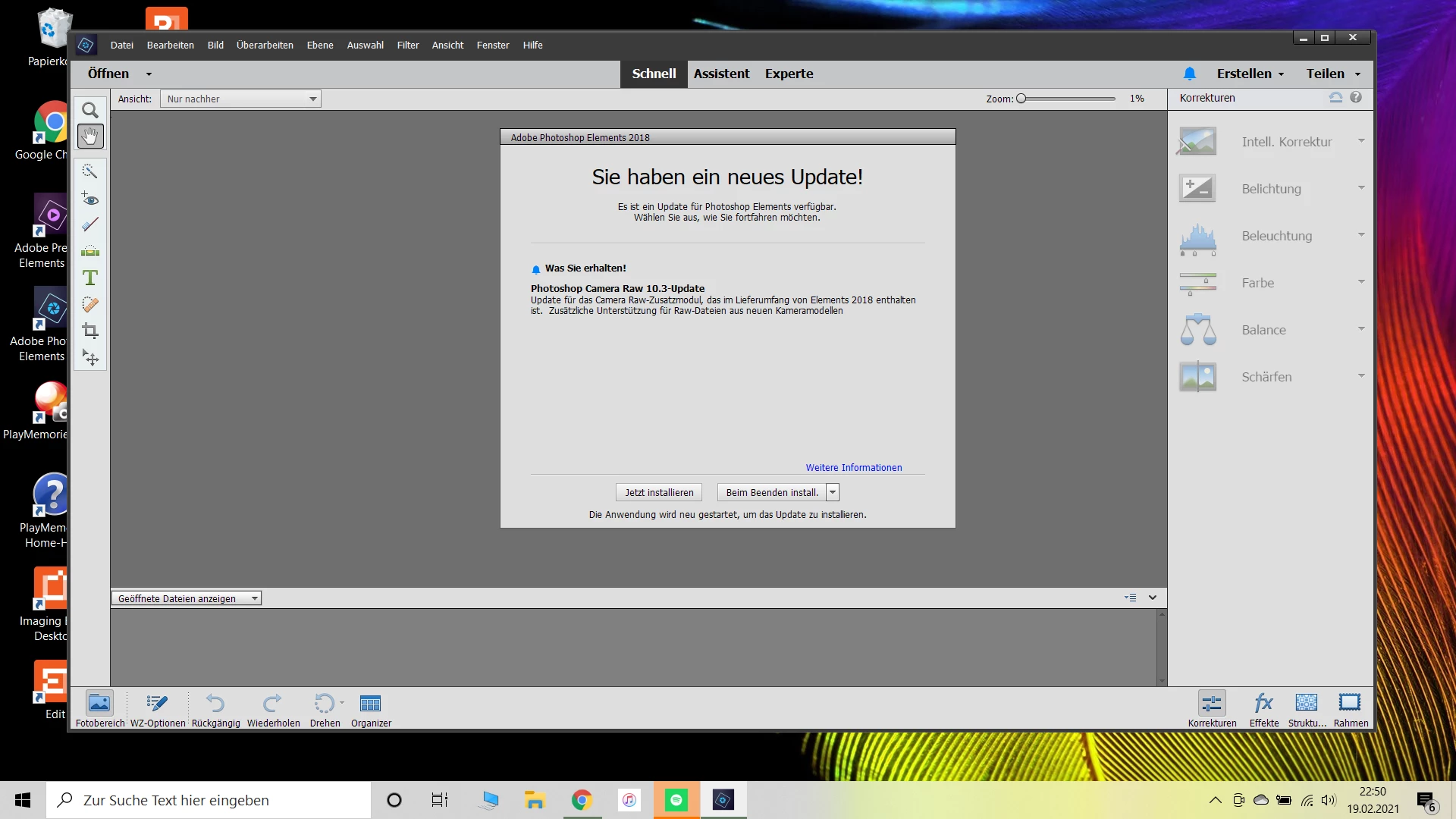This screenshot has height=819, width=1456.
Task: Open the Fenster menu
Action: [493, 45]
